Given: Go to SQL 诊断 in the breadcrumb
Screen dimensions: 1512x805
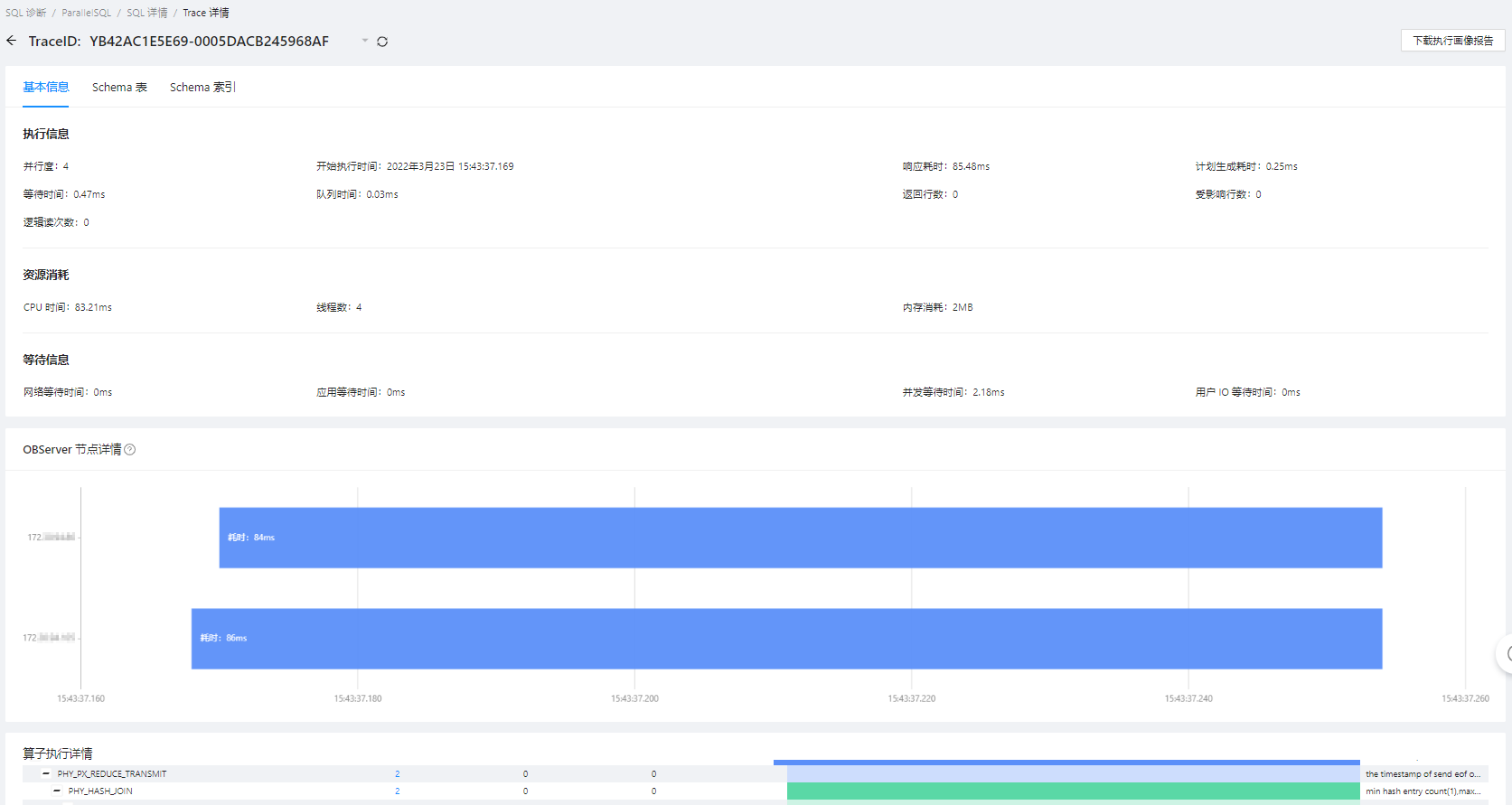Looking at the screenshot, I should pyautogui.click(x=26, y=13).
